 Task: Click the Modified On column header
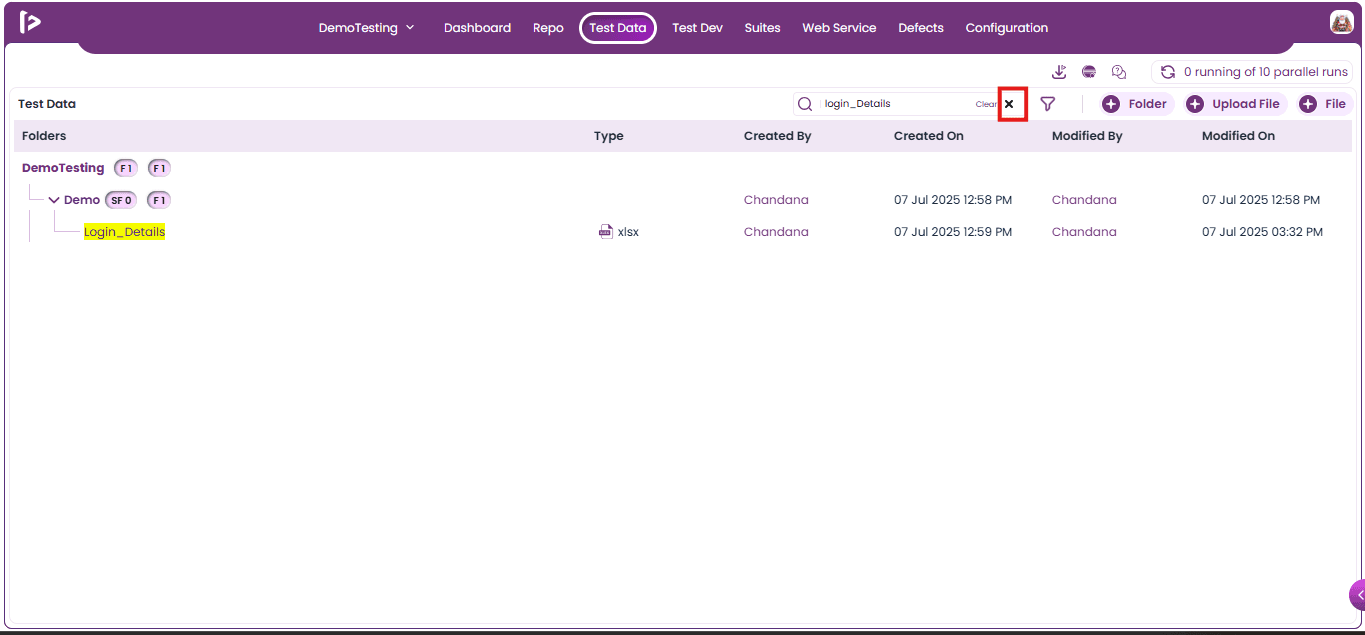pos(1238,136)
